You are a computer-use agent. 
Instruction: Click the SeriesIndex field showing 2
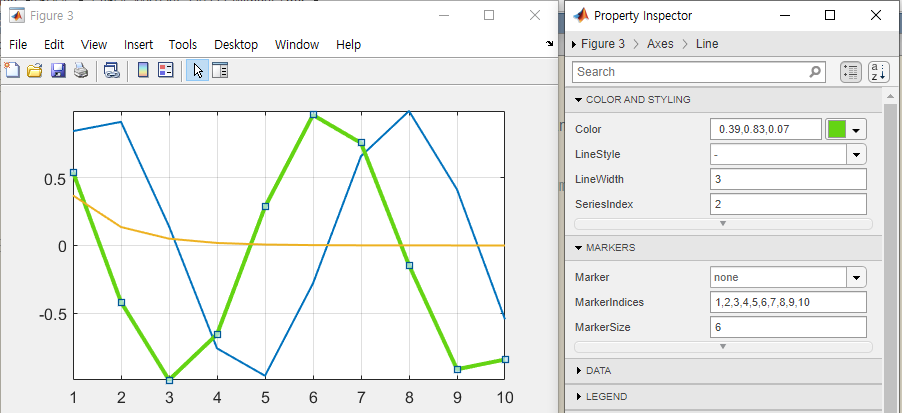788,204
